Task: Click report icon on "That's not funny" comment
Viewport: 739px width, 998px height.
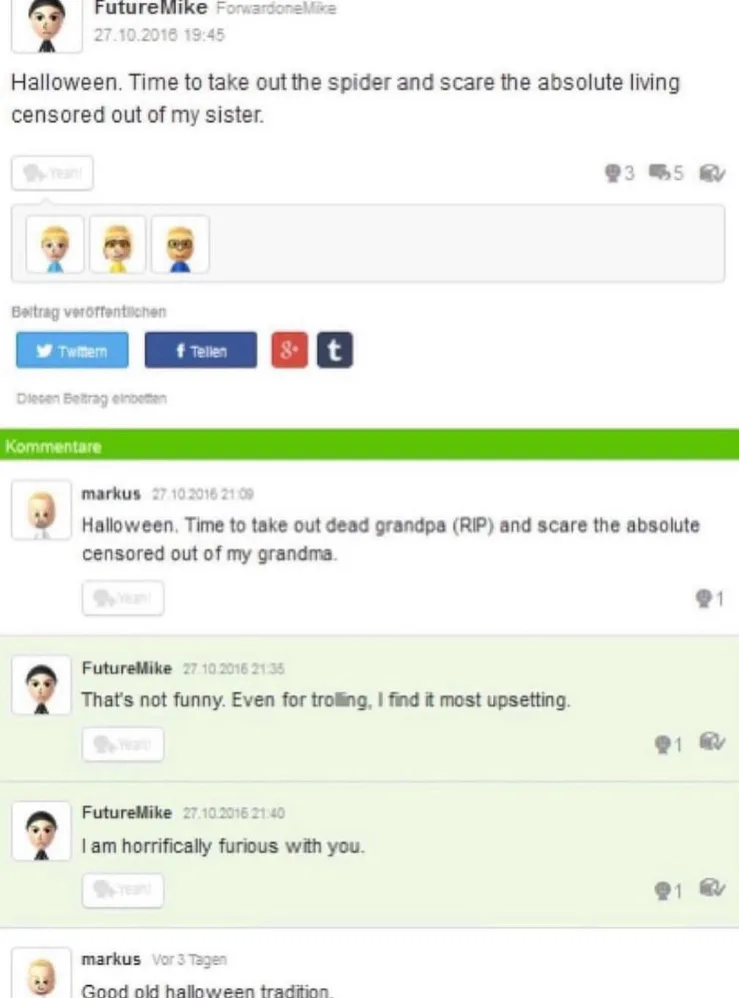Action: pos(711,742)
